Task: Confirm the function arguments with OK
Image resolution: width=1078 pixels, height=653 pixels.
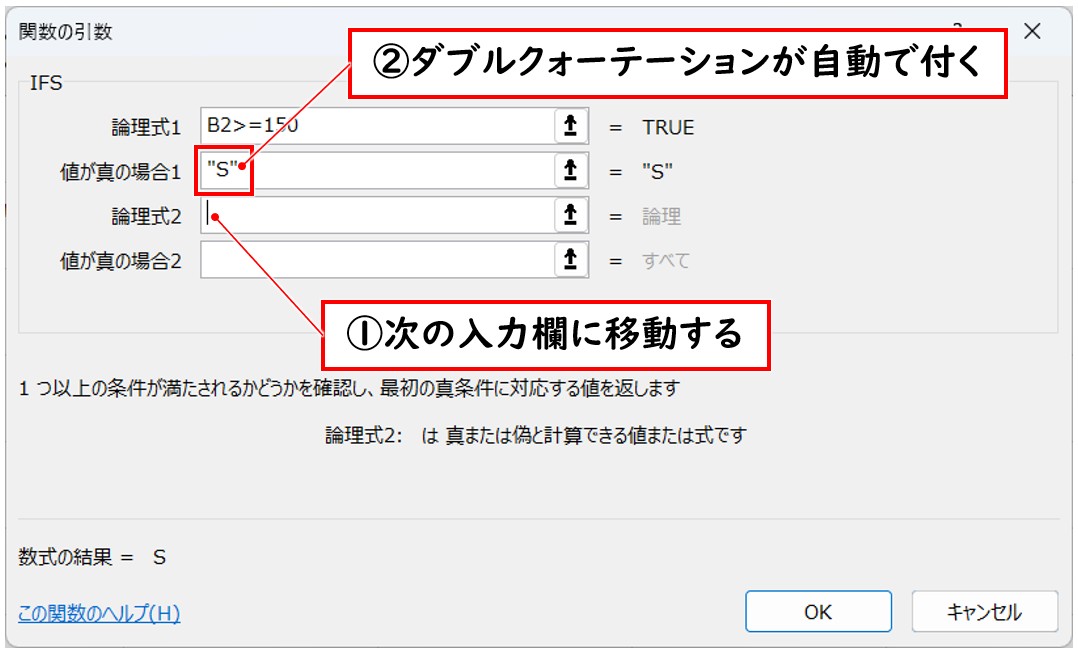Action: [818, 611]
